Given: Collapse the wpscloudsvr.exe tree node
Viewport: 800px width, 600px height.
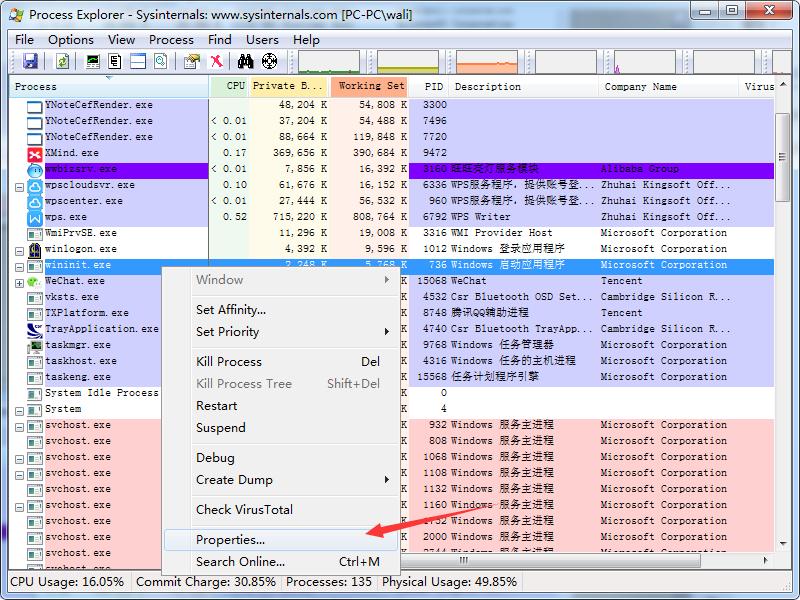Looking at the screenshot, I should [19, 187].
